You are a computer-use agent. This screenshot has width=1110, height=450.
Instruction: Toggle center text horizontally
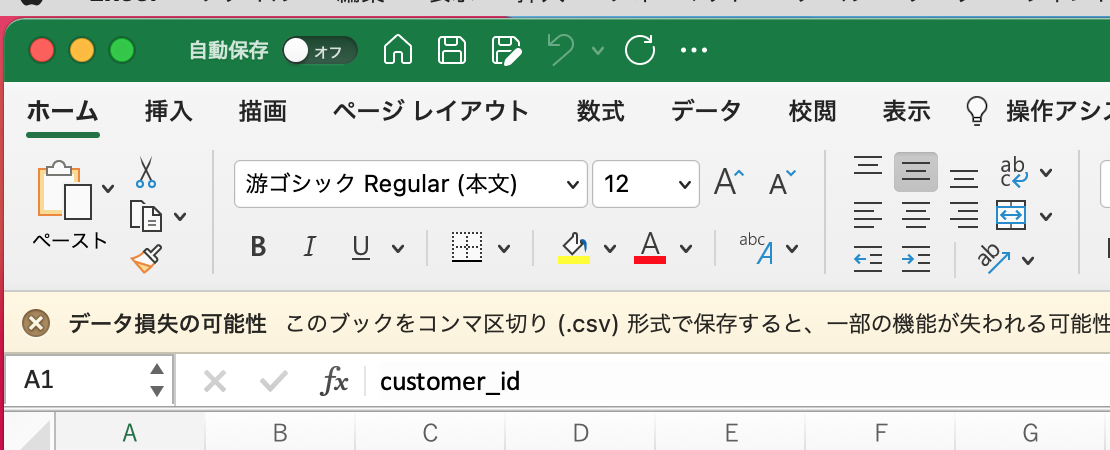tap(916, 215)
